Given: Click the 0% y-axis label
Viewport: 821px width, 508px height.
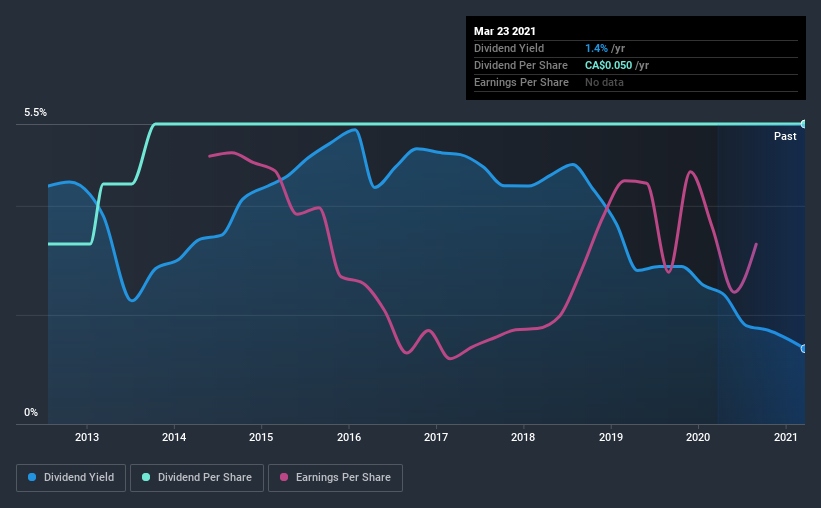Looking at the screenshot, I should [x=31, y=412].
